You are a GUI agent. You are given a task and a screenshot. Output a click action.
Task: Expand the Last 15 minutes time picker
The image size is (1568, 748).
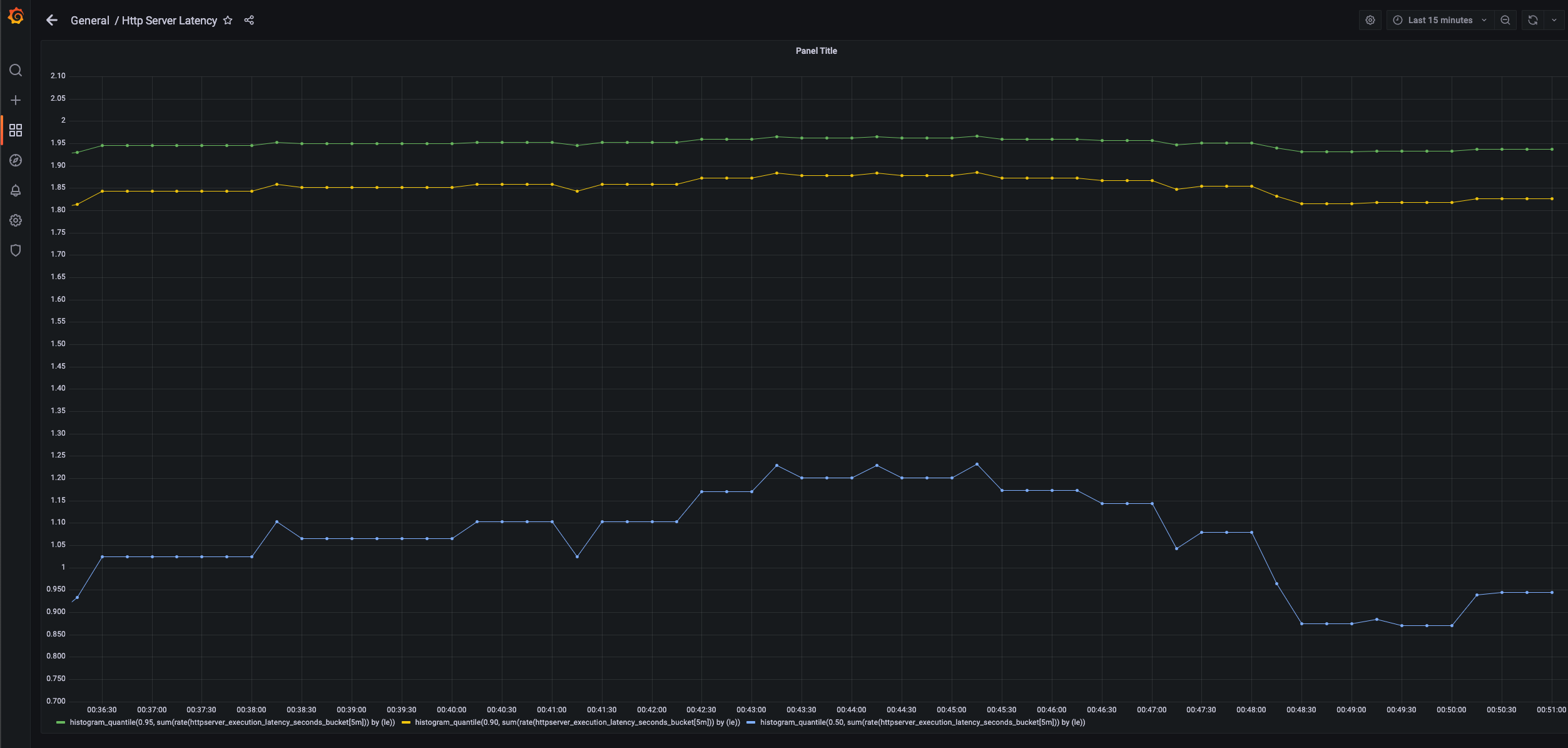click(x=1440, y=20)
